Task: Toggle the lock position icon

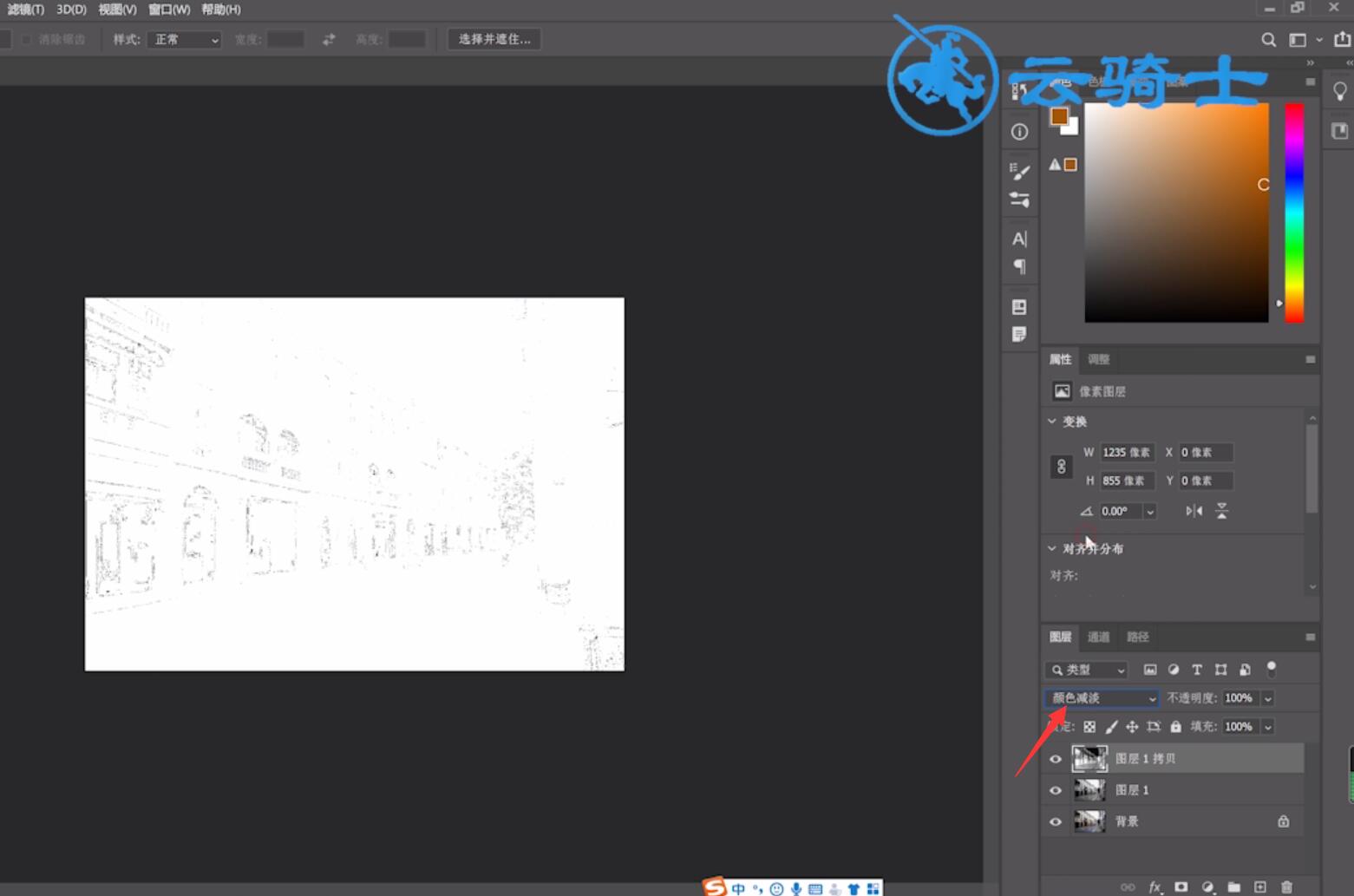Action: click(1132, 727)
